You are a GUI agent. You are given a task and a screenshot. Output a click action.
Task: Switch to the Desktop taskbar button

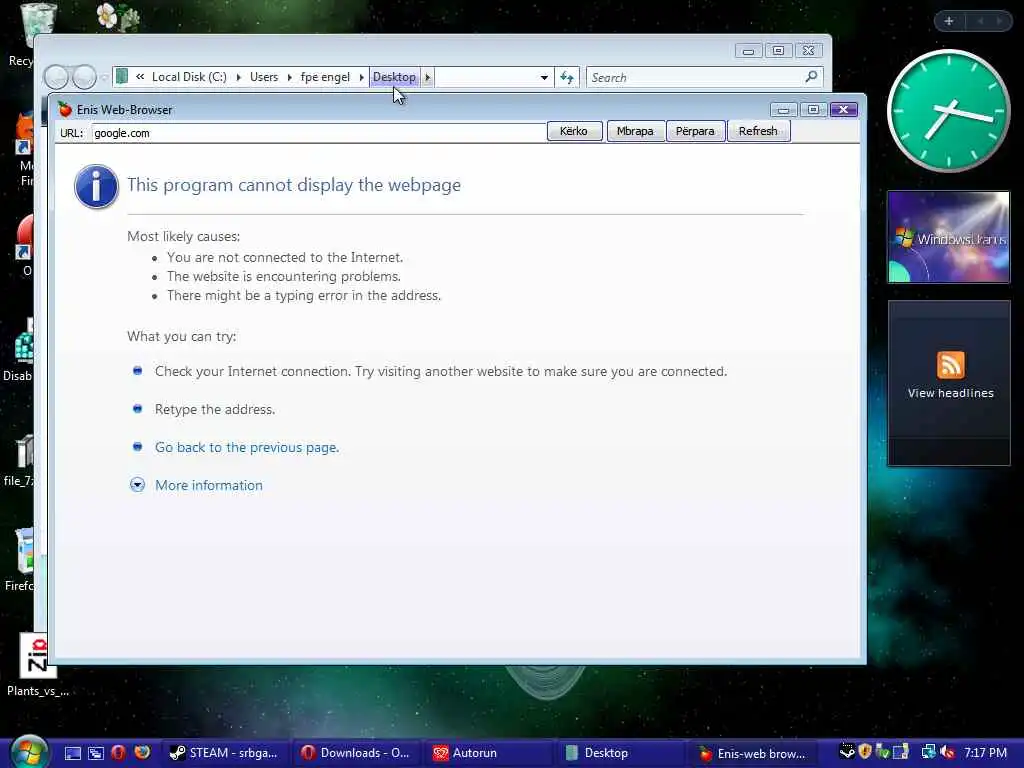pos(619,753)
